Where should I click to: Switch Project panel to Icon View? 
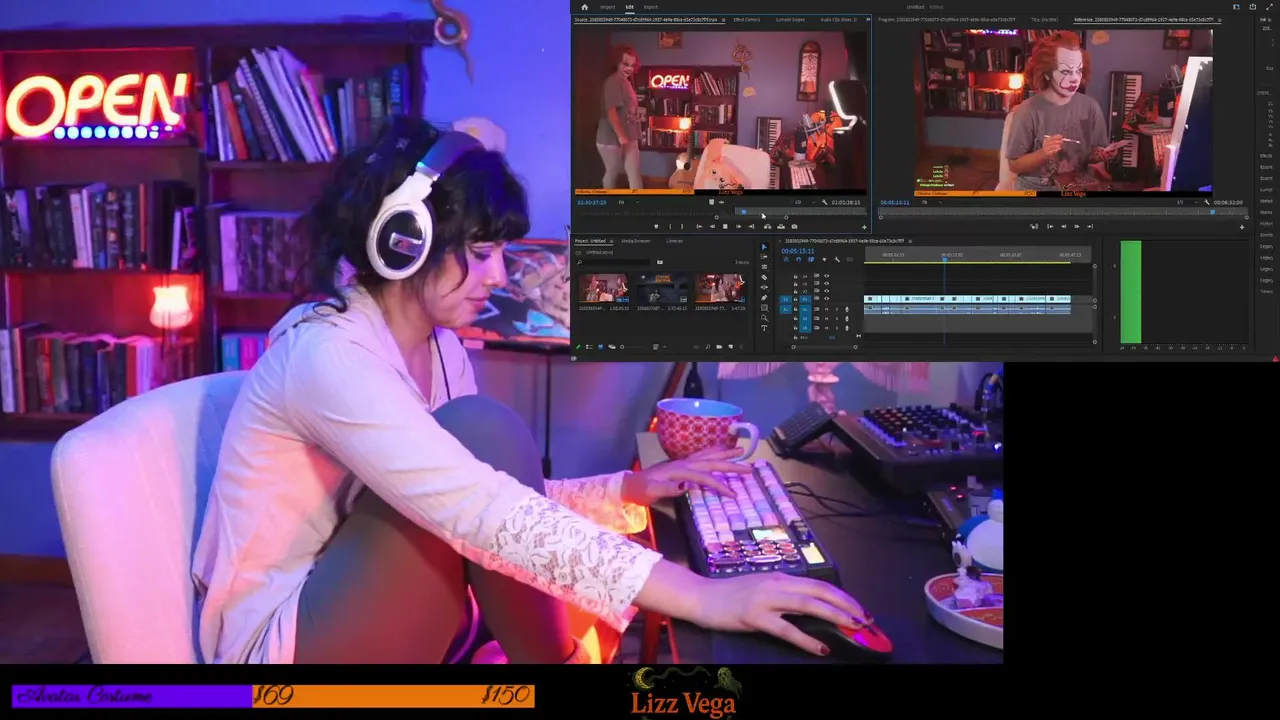tap(601, 347)
